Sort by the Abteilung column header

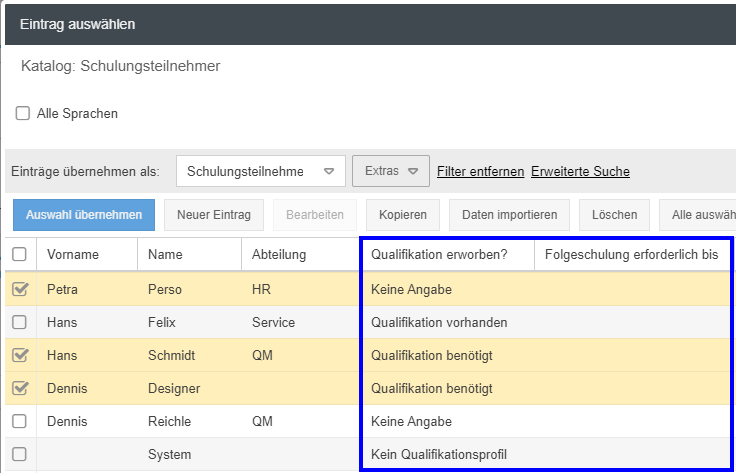279,255
